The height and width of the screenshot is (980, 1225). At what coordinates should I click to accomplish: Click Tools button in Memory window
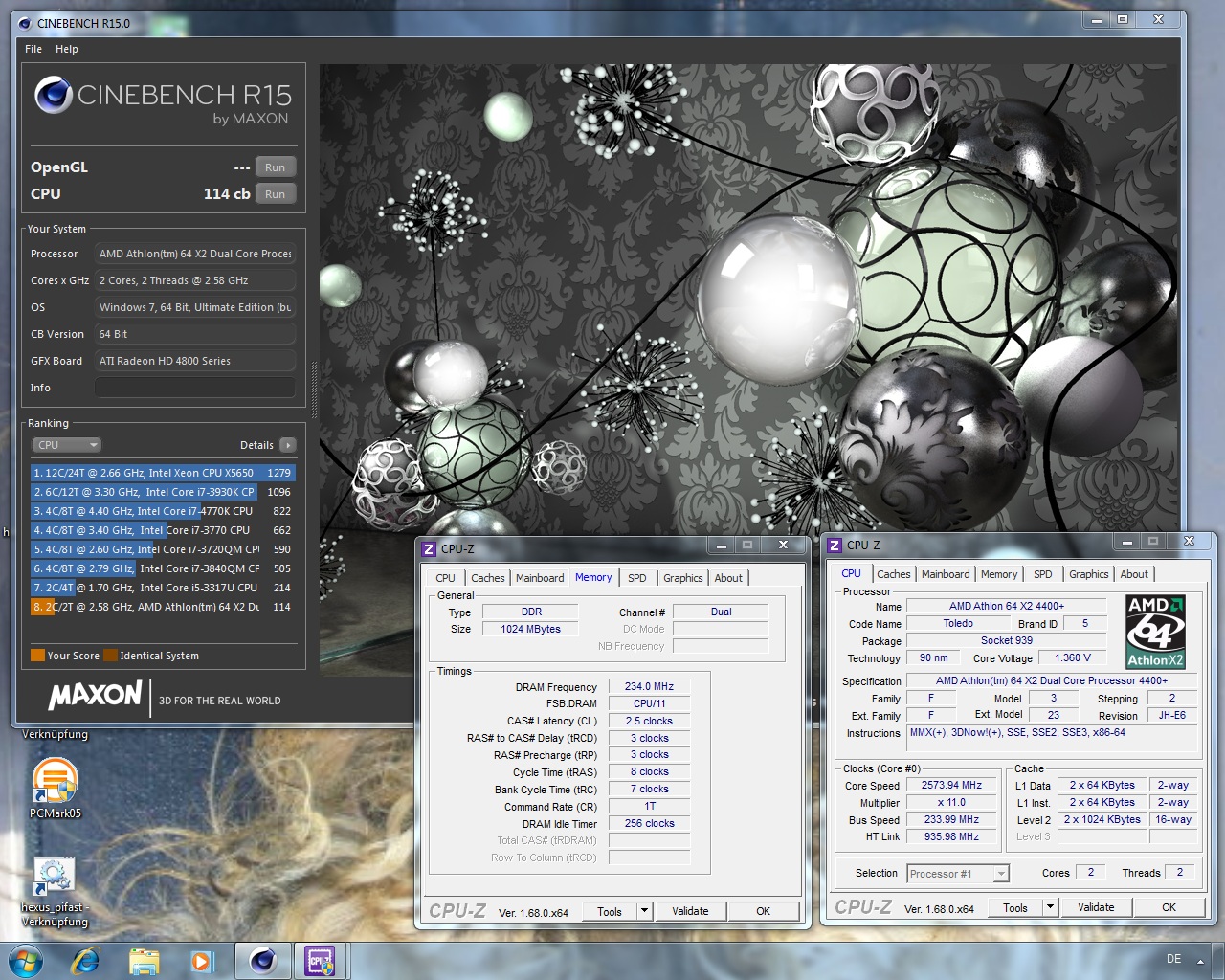click(x=610, y=911)
